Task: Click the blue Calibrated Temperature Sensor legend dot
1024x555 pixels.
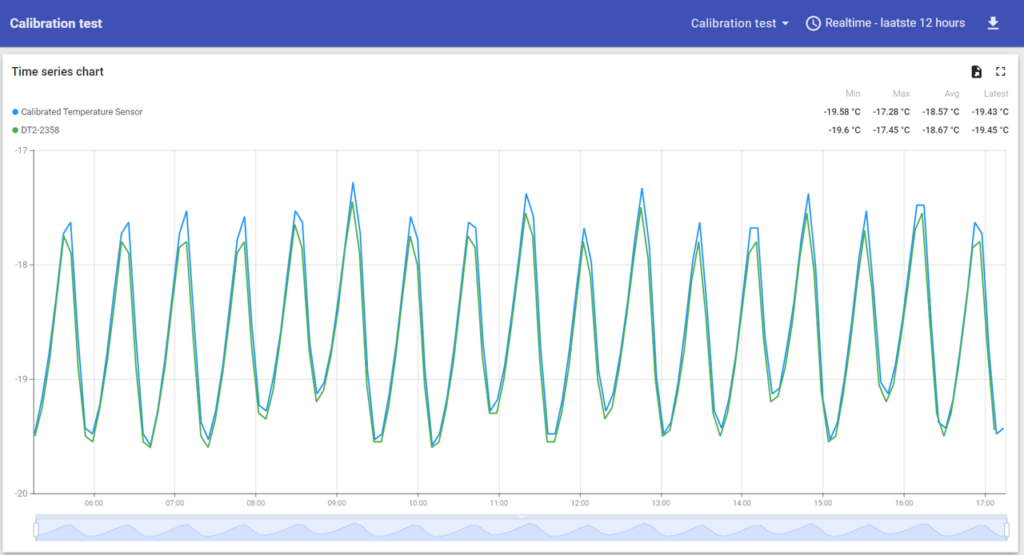Action: pyautogui.click(x=15, y=112)
